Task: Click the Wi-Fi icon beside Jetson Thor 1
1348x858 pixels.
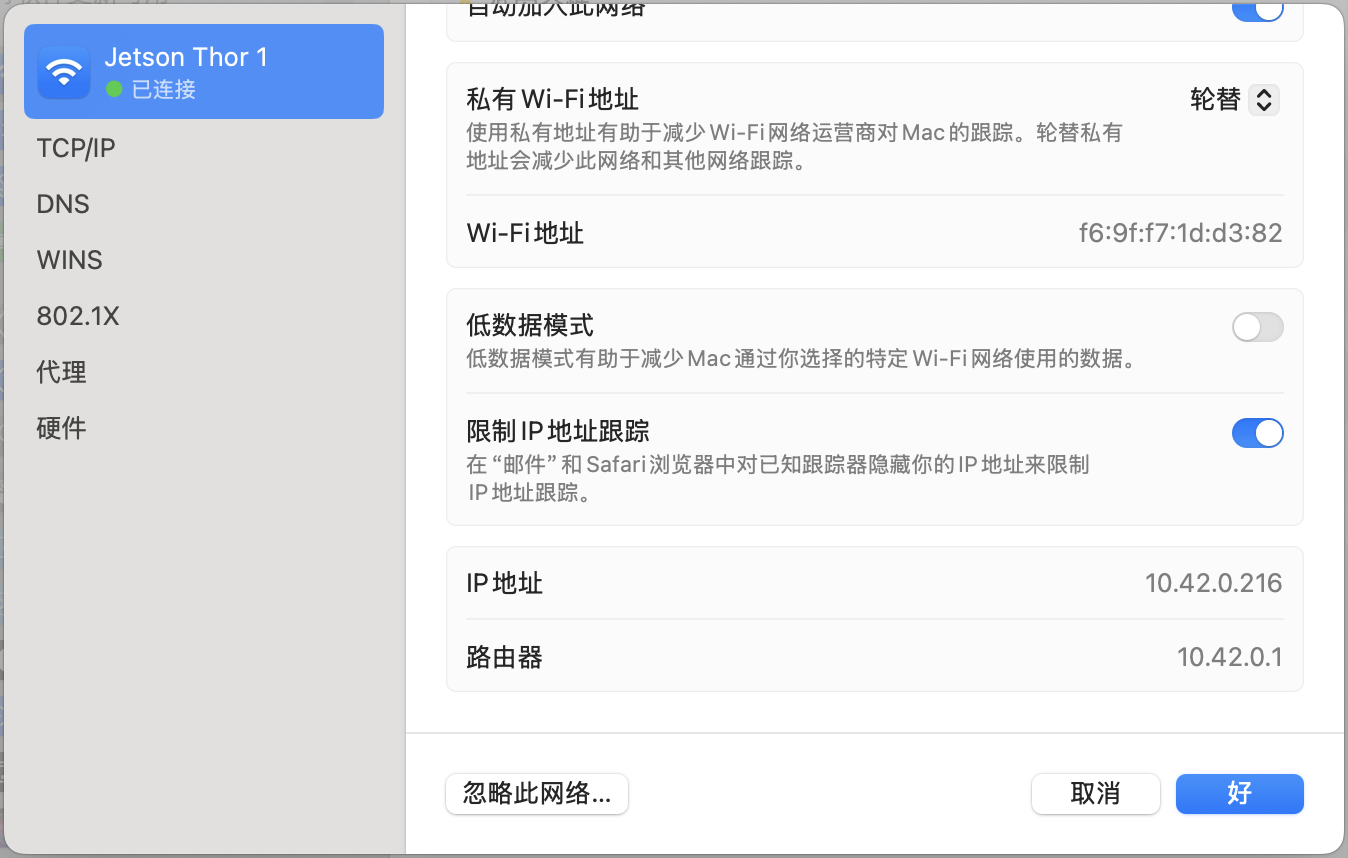Action: coord(64,72)
